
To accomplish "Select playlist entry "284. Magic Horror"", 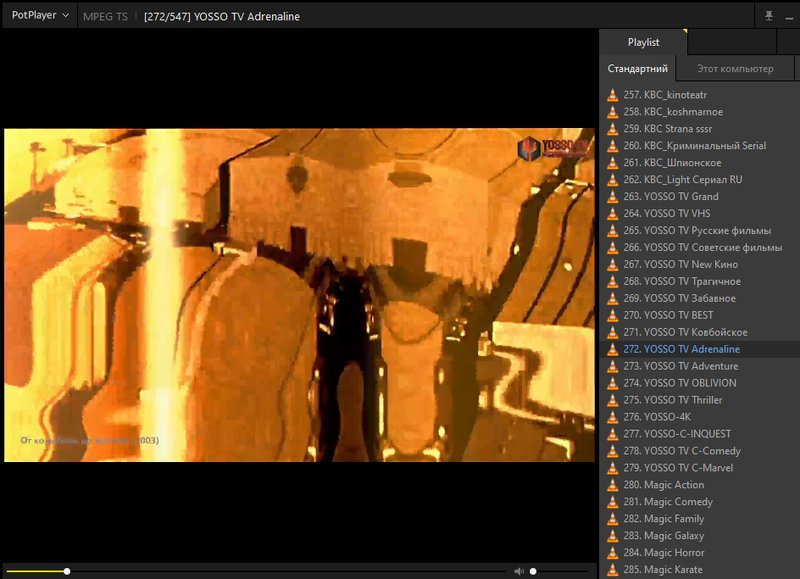I will point(700,553).
